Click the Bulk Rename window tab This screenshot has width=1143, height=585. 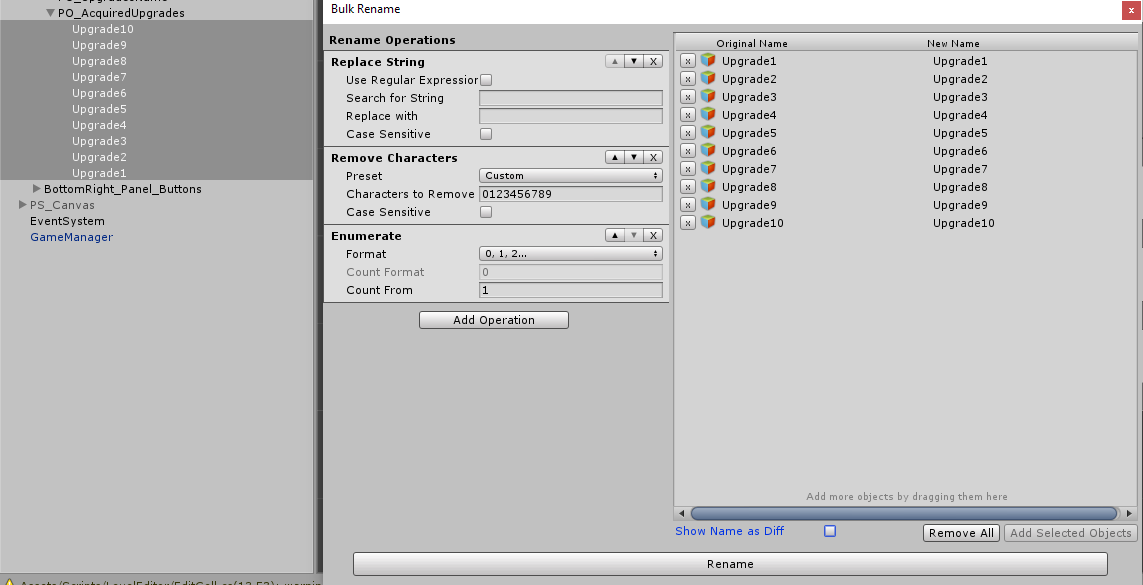click(x=366, y=8)
